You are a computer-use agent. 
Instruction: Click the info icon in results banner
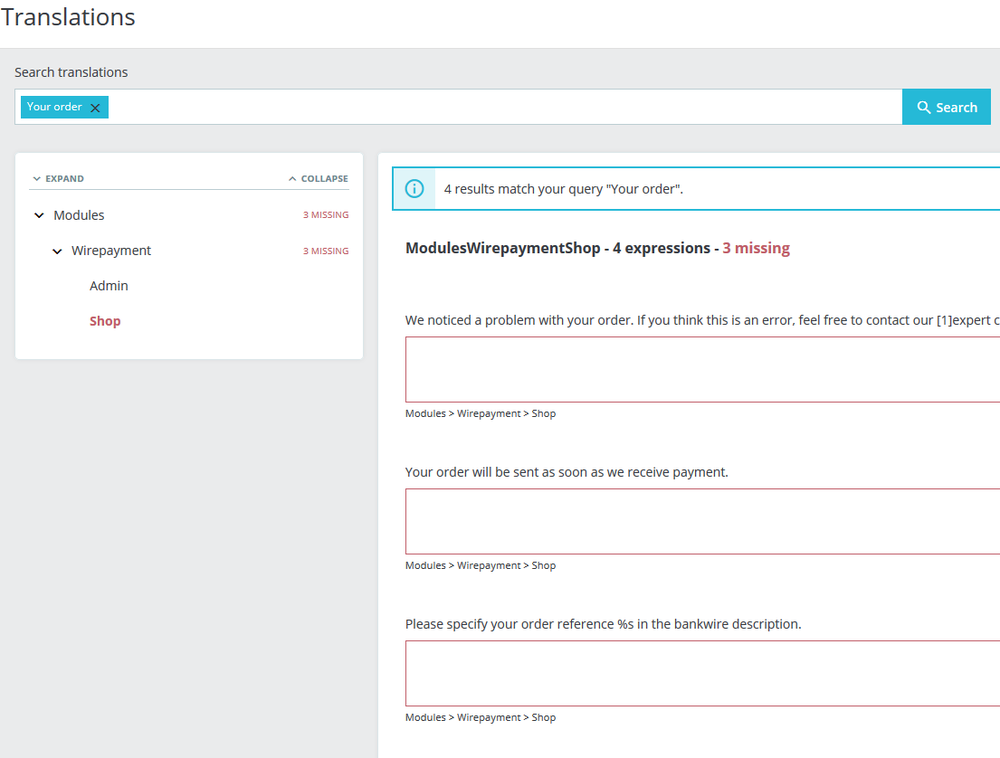[414, 189]
